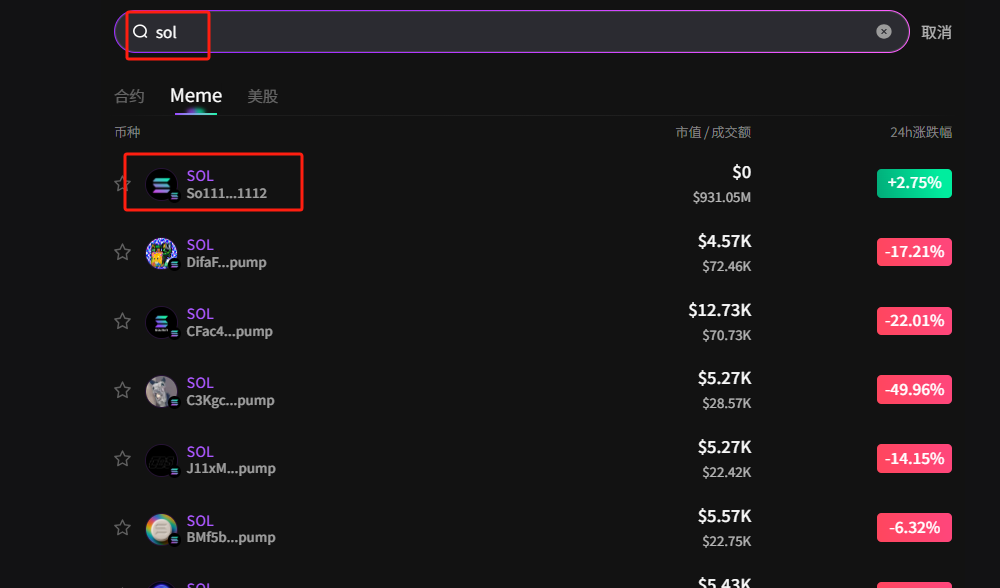1000x588 pixels.
Task: Click the token avatar of DifaF...pump
Action: coord(162,253)
